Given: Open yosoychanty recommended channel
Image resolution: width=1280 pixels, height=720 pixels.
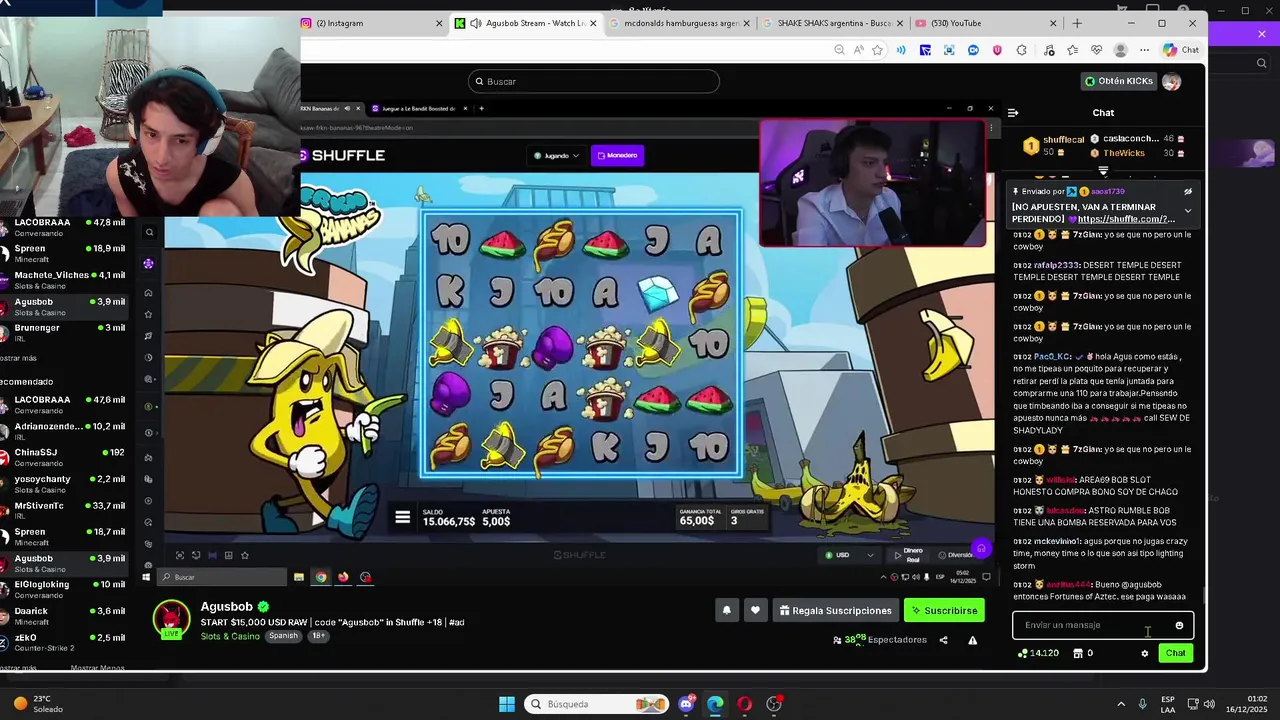Looking at the screenshot, I should click(x=66, y=484).
